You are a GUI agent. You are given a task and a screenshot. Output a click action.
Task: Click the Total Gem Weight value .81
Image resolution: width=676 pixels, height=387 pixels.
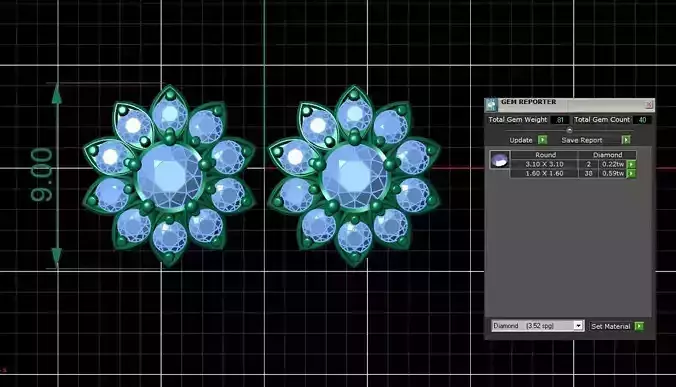tap(560, 120)
